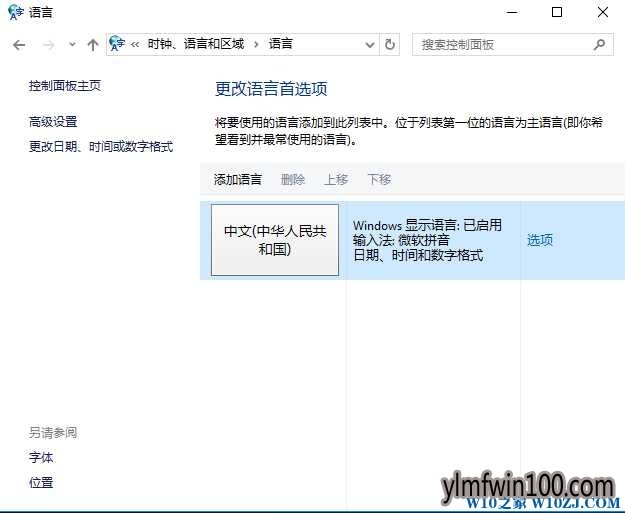Screen dimensions: 625x513
Task: Click 下移 in the toolbar
Action: tap(379, 179)
